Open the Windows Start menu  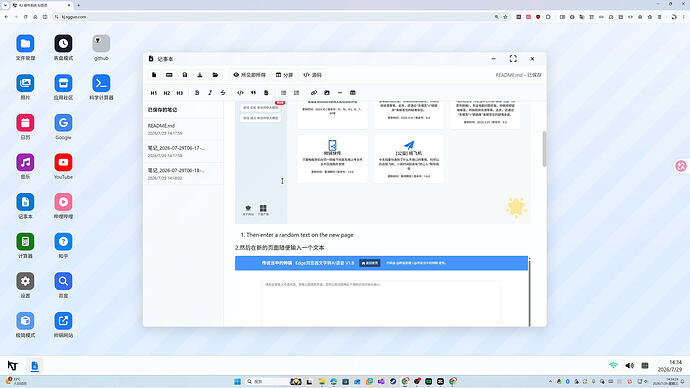click(x=238, y=381)
